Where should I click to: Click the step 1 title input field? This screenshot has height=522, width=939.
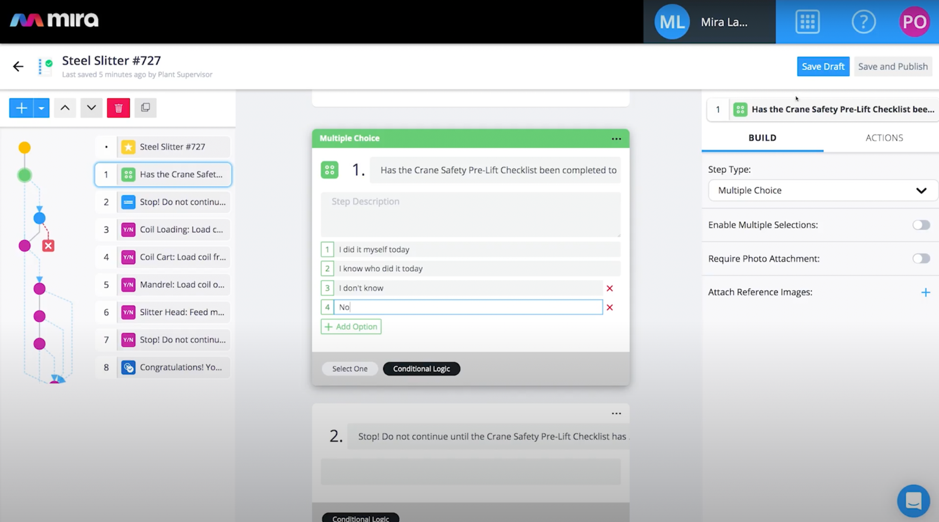coord(495,170)
